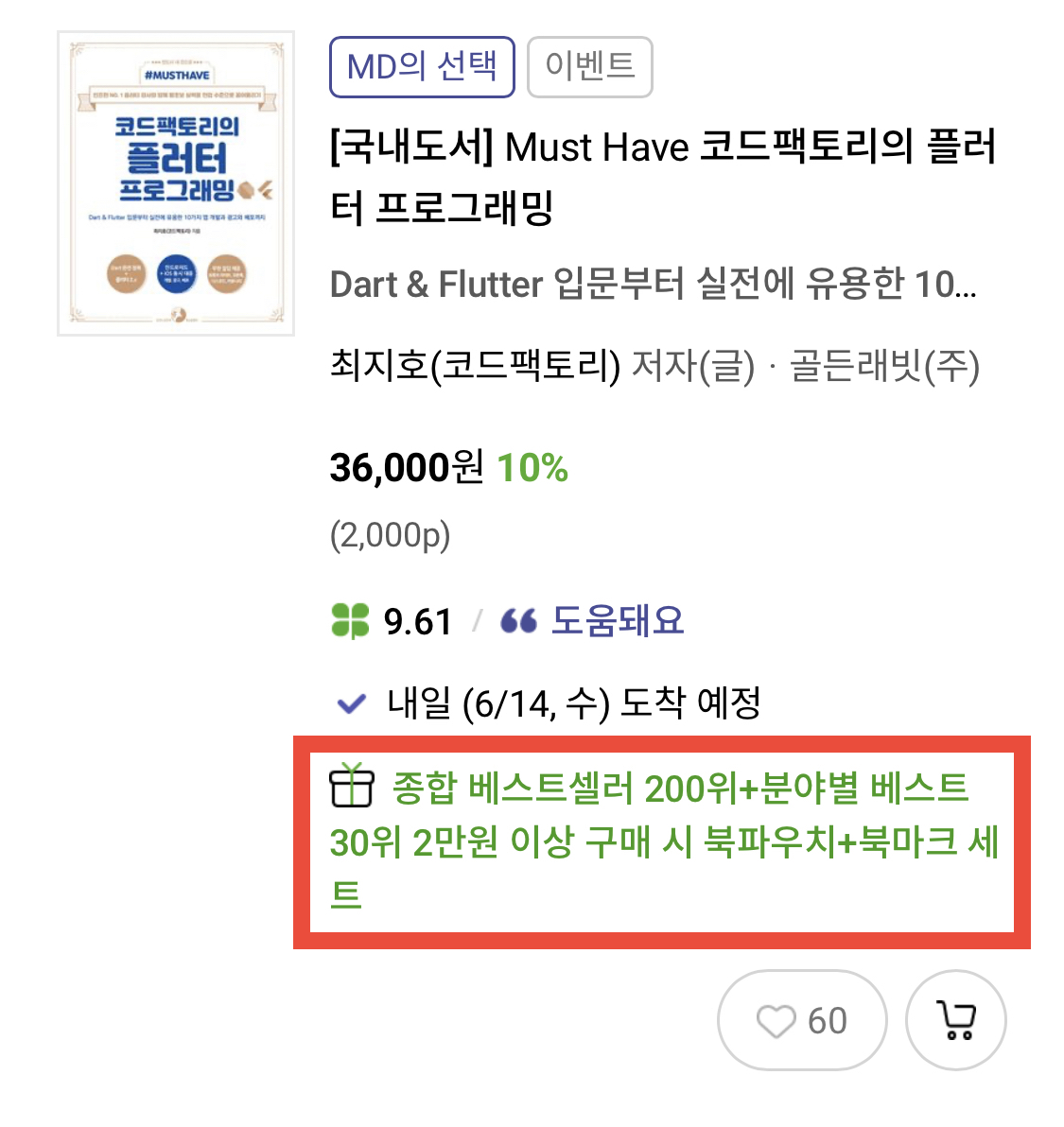Open the Must Have 코드팩토리 book title
The image size is (1064, 1127).
point(663,177)
